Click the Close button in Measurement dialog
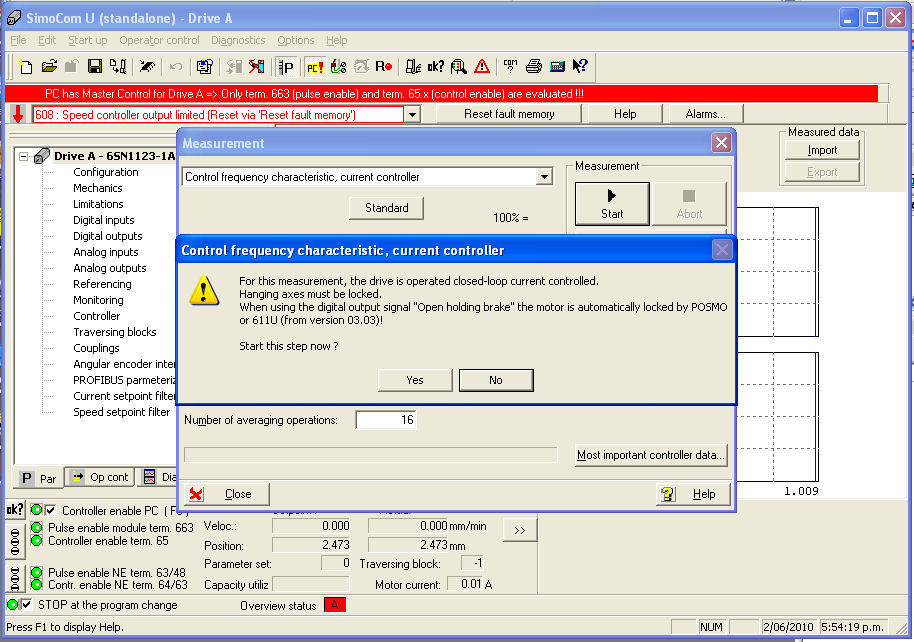The height and width of the screenshot is (642, 914). (x=227, y=494)
